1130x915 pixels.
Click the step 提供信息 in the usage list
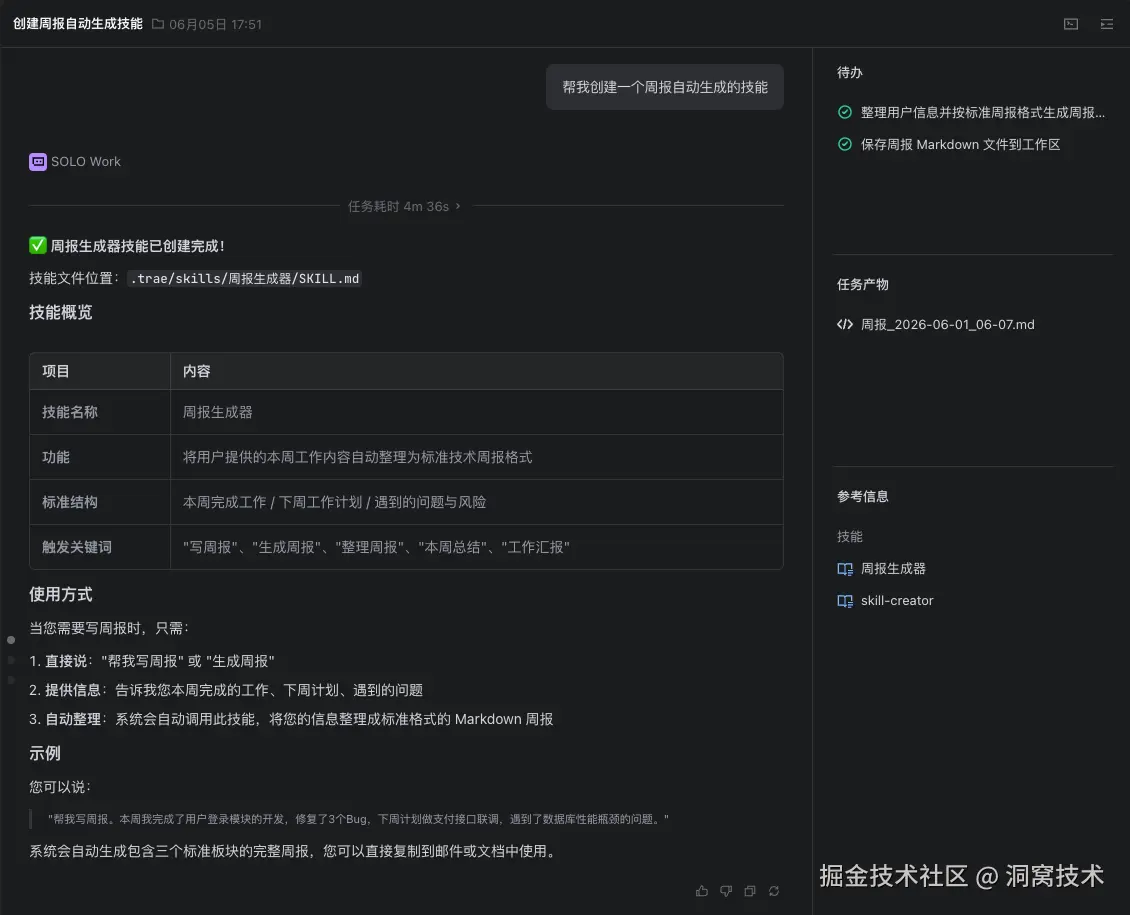(226, 690)
